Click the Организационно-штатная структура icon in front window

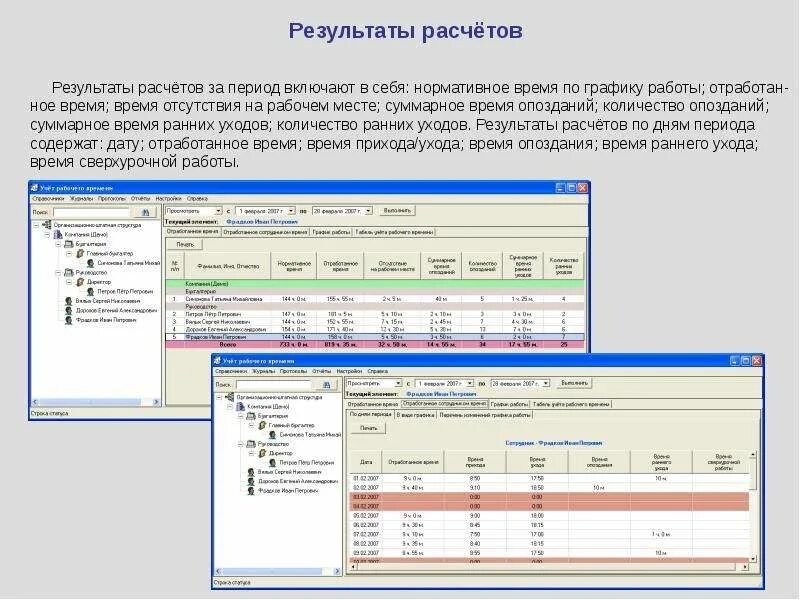point(230,396)
